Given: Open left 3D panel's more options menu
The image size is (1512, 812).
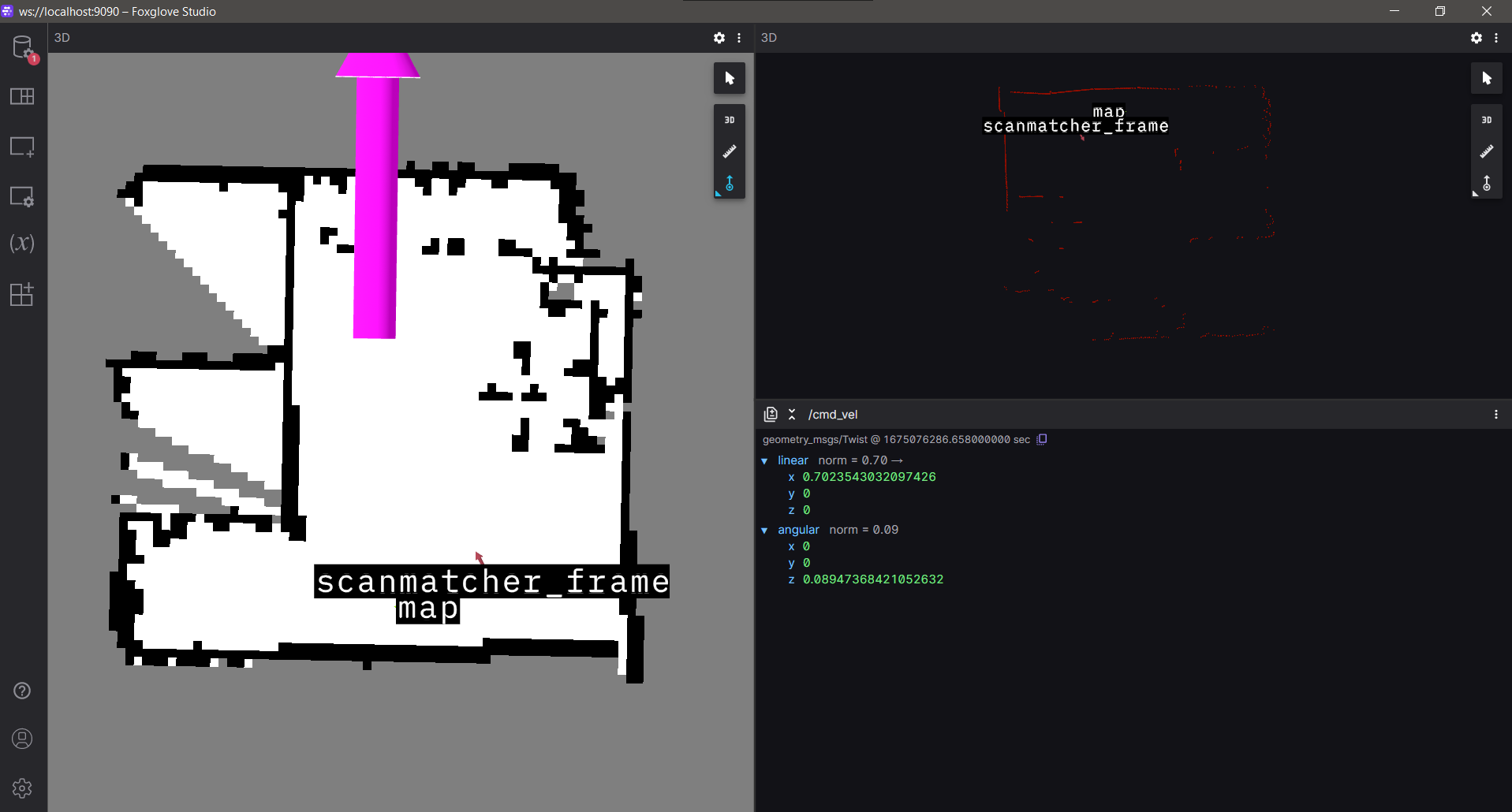Looking at the screenshot, I should click(x=739, y=38).
